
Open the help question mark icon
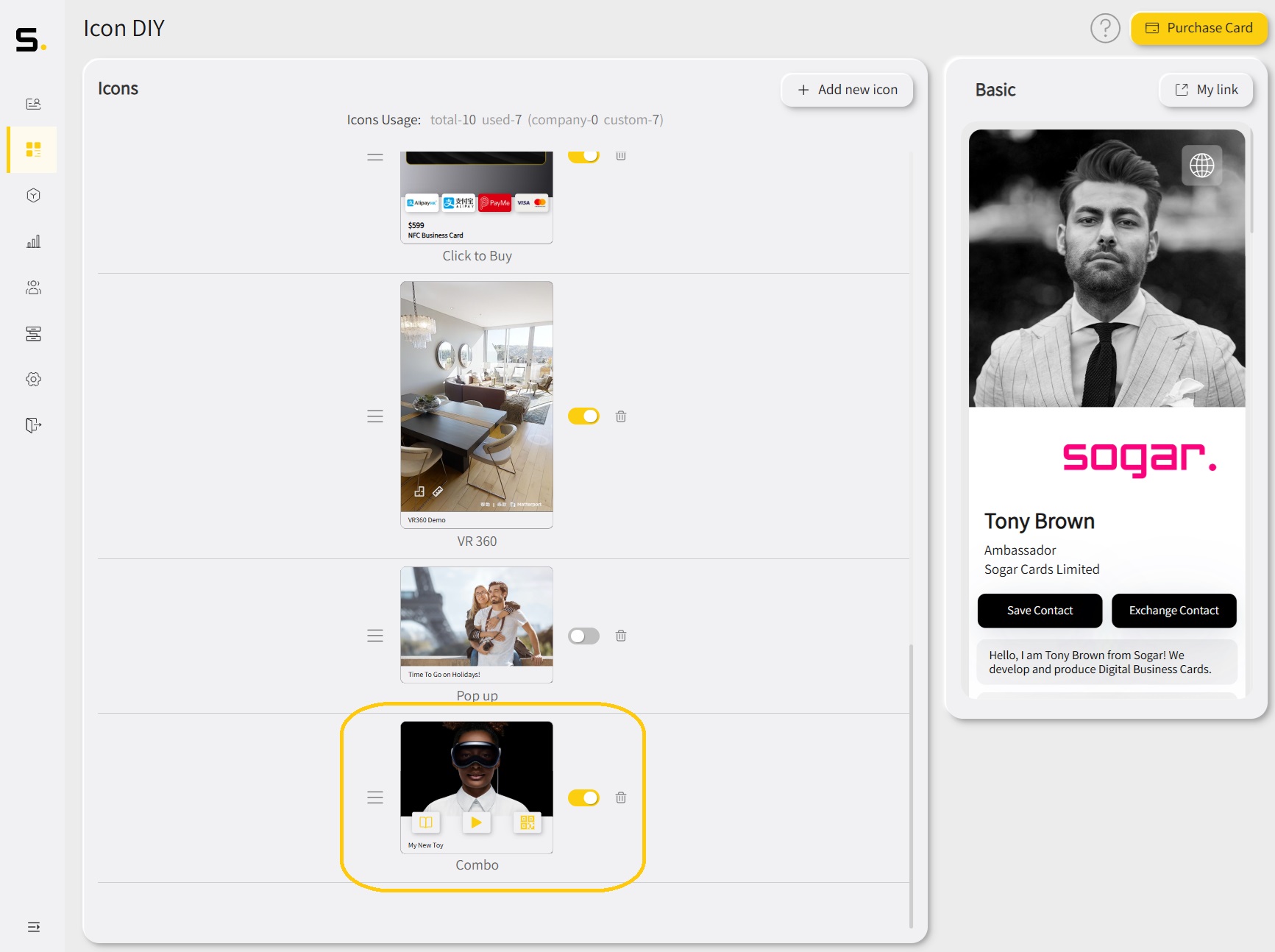[1104, 29]
